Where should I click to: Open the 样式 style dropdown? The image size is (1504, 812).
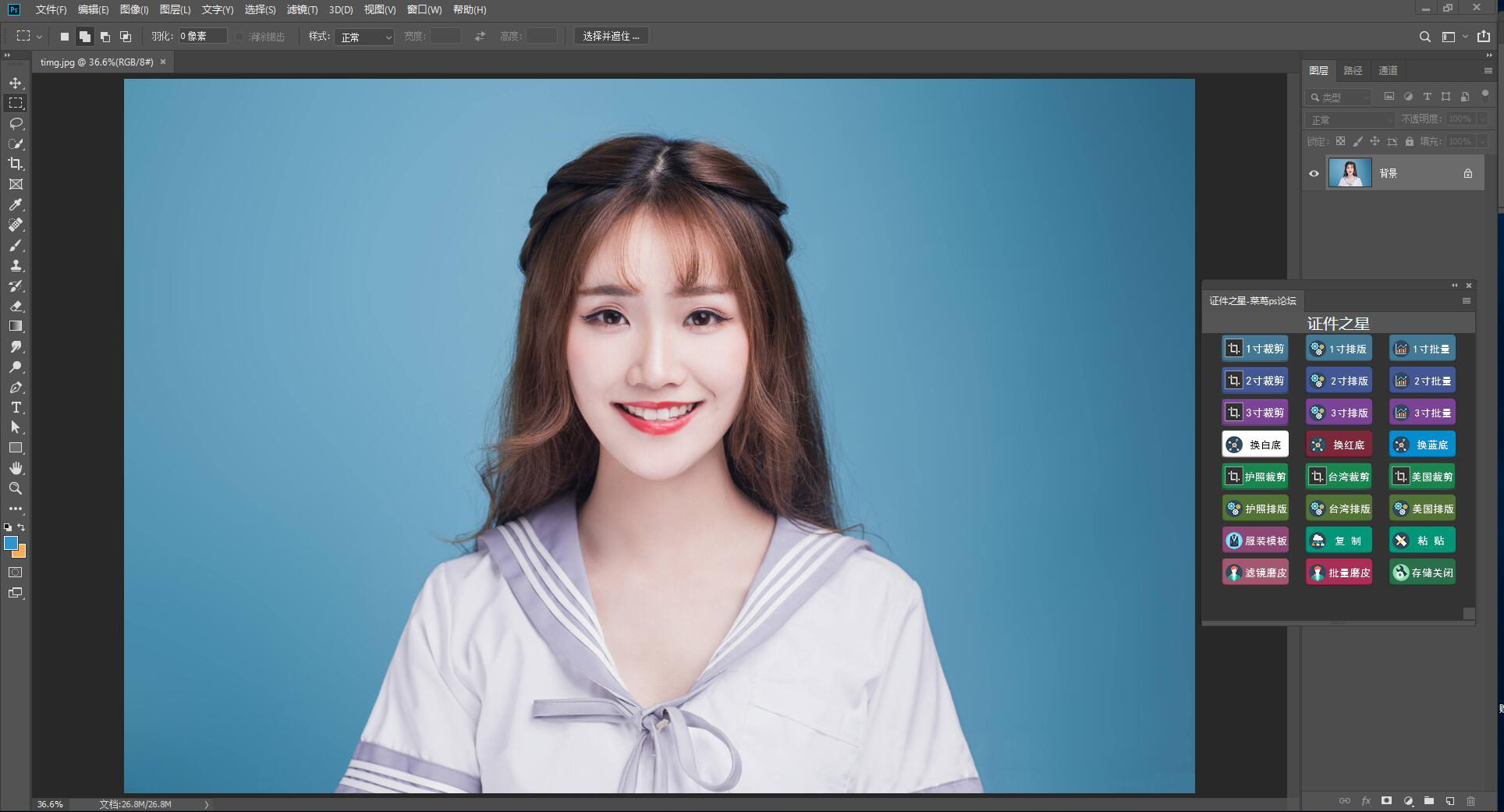pyautogui.click(x=364, y=37)
